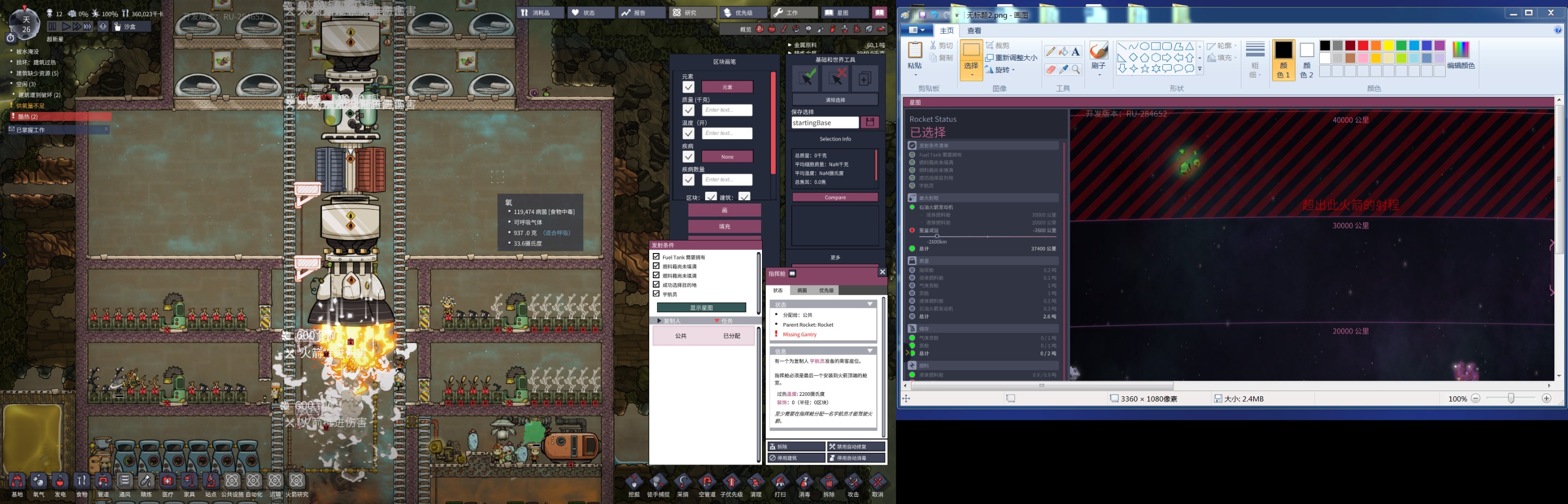The height and width of the screenshot is (504, 1568).
Task: Click the startingBase save name field
Action: [825, 122]
